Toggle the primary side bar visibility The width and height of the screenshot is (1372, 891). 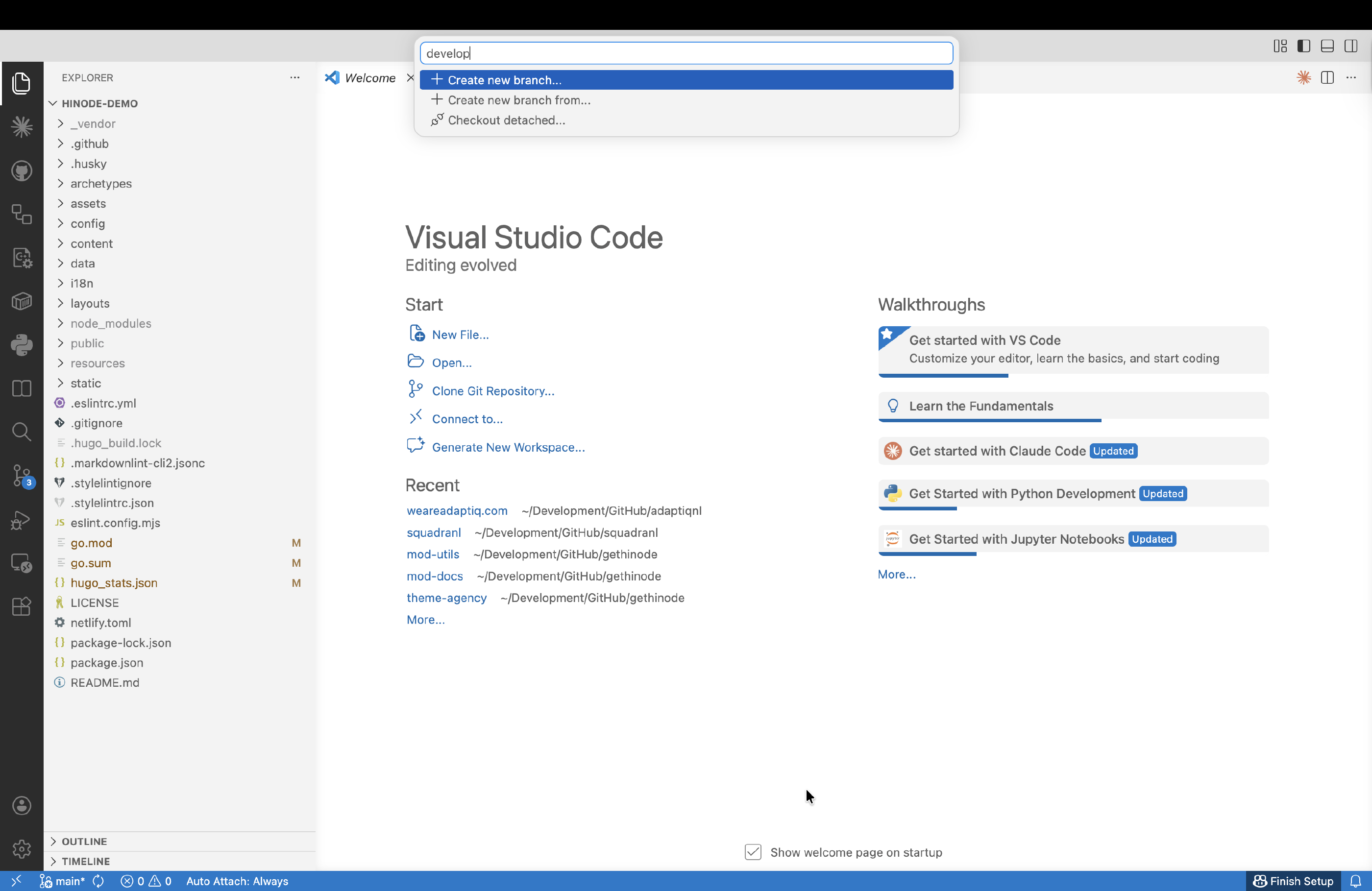[1304, 46]
